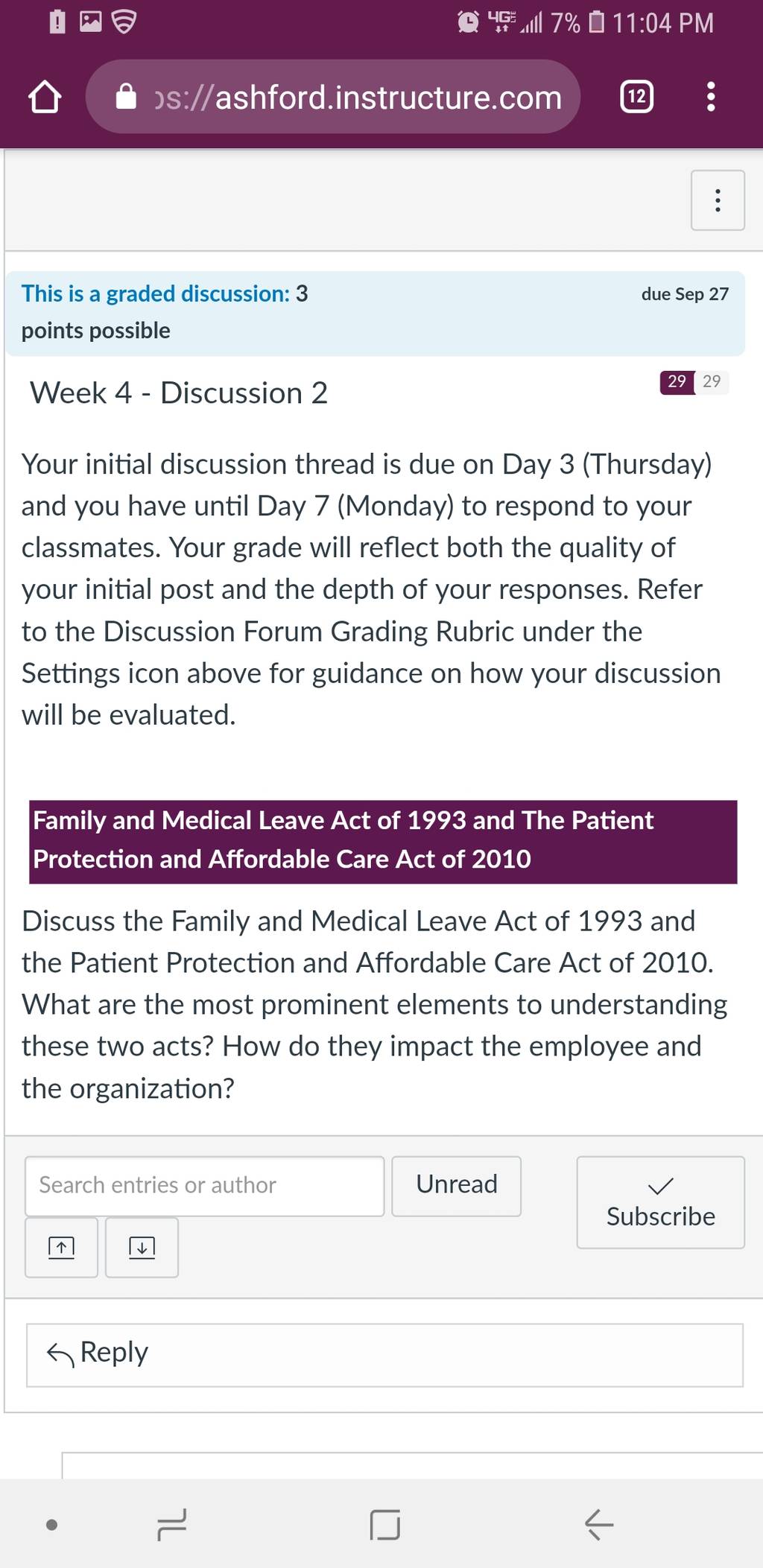Open the browser three-dot overflow menu
Viewport: 763px width, 1568px height.
coord(711,97)
